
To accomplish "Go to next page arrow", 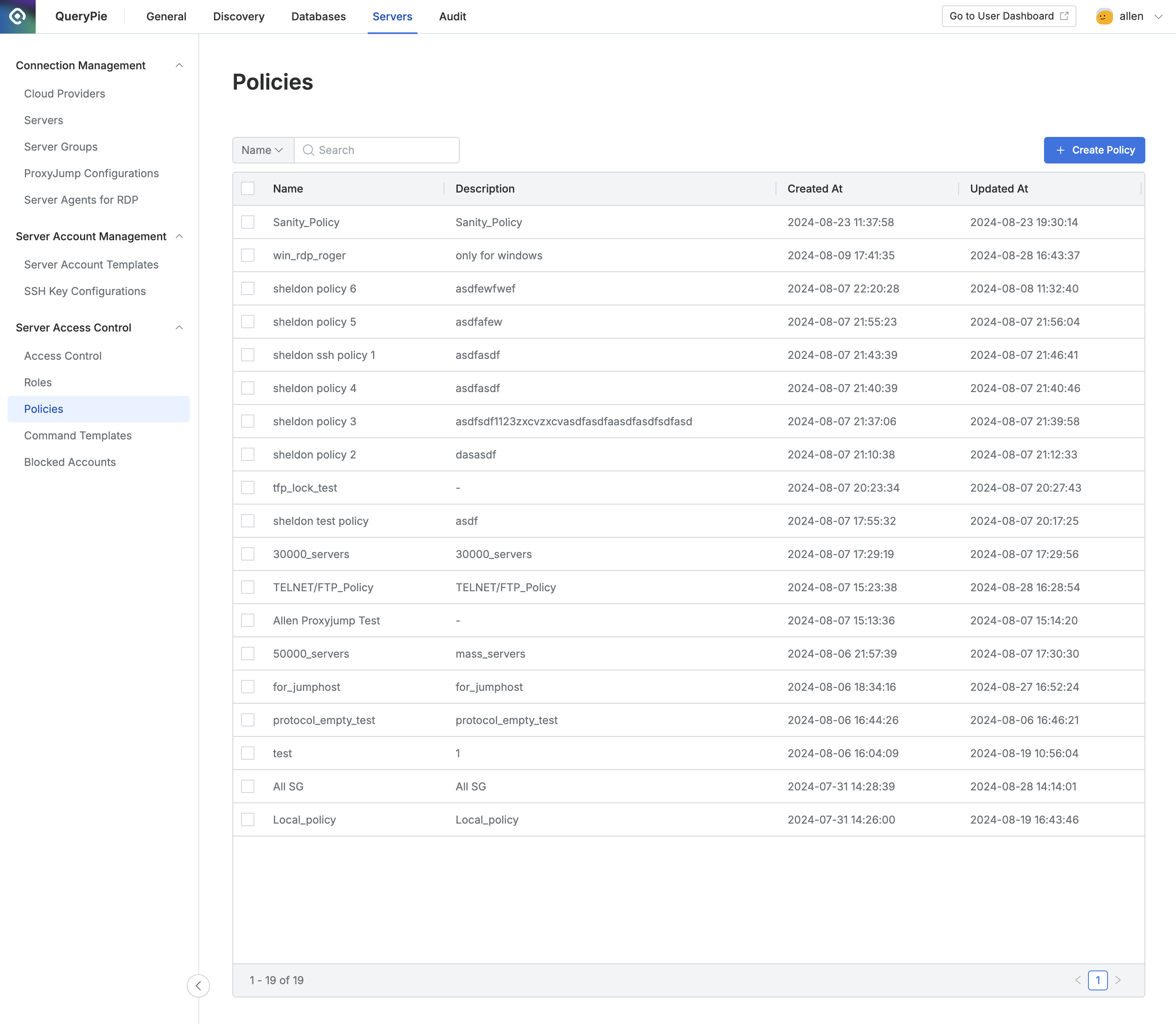I will [x=1118, y=980].
